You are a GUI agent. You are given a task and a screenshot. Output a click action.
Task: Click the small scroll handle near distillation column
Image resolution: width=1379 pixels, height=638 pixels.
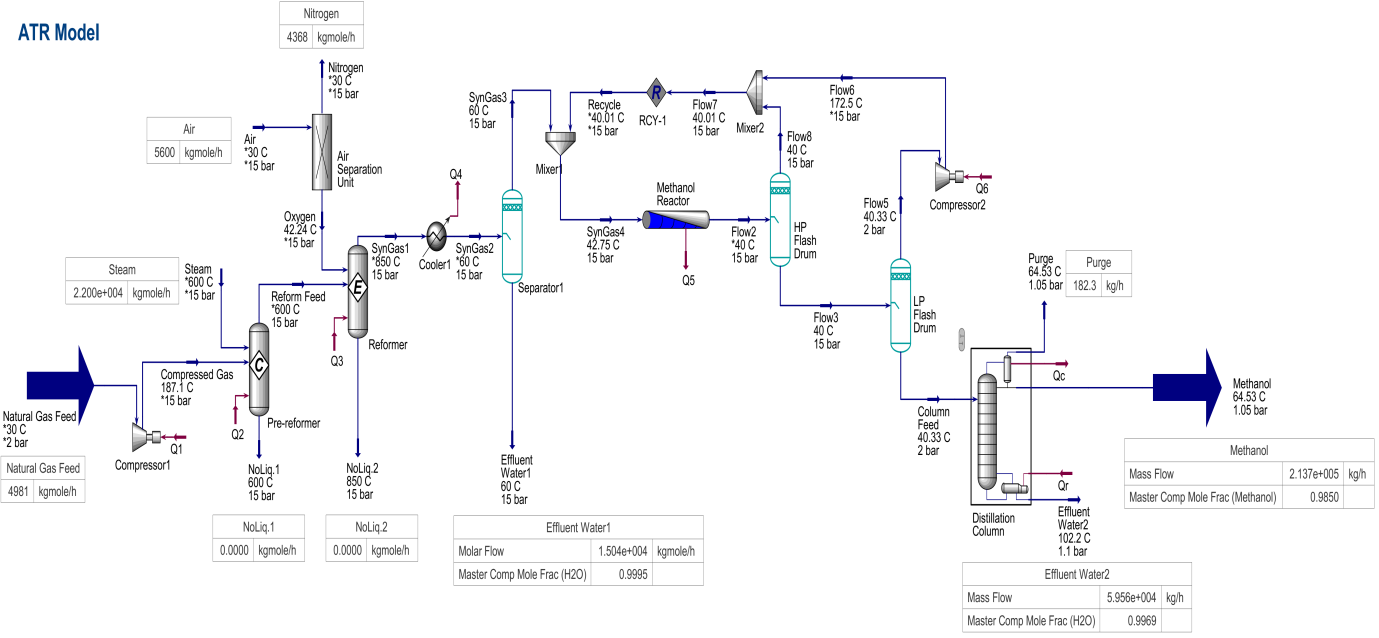point(962,340)
